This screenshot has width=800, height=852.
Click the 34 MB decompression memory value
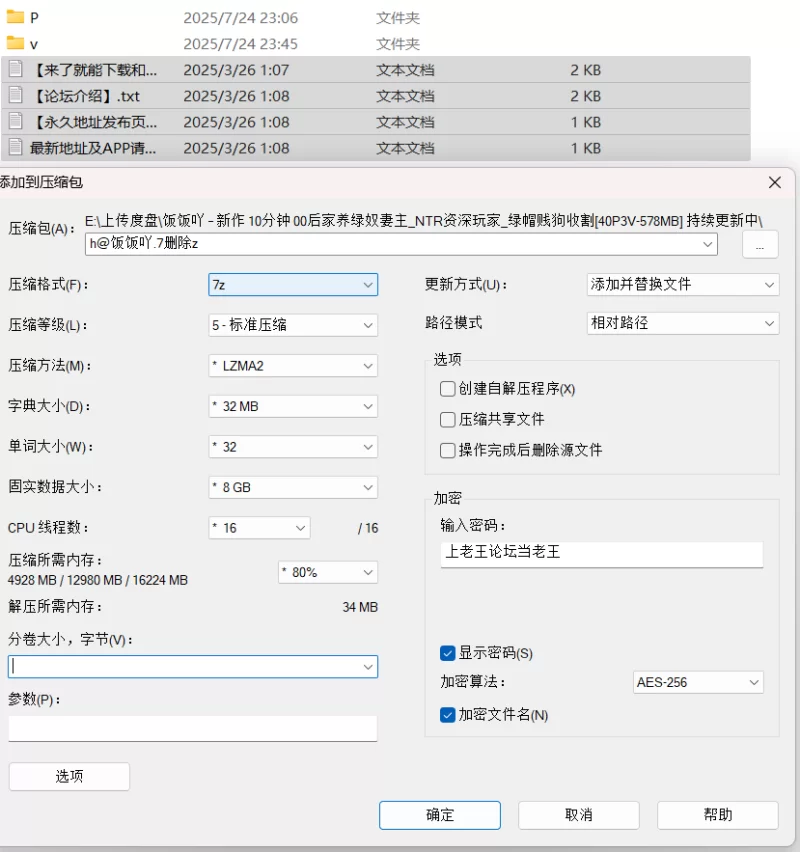click(x=360, y=607)
